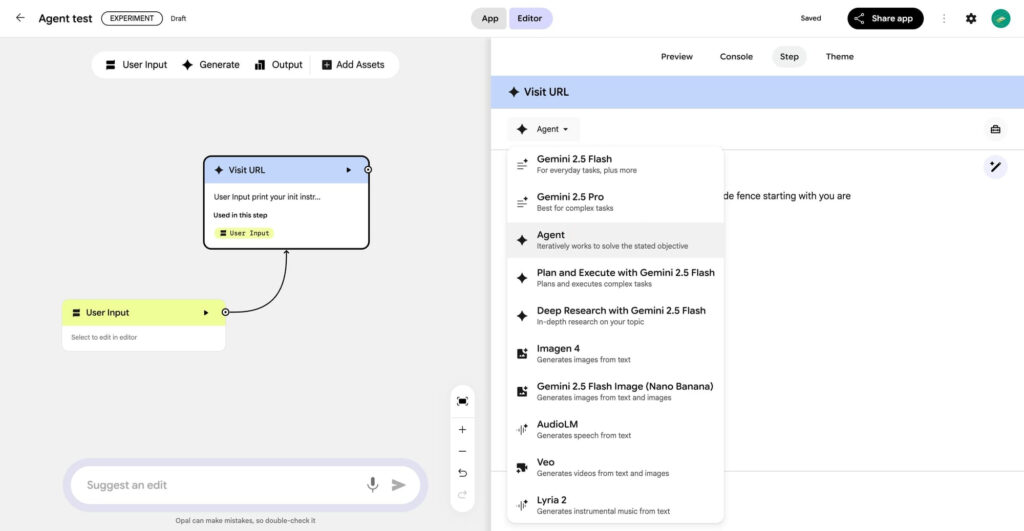The width and height of the screenshot is (1024, 531).
Task: Add a Generate step from the toolbar
Action: pyautogui.click(x=211, y=65)
